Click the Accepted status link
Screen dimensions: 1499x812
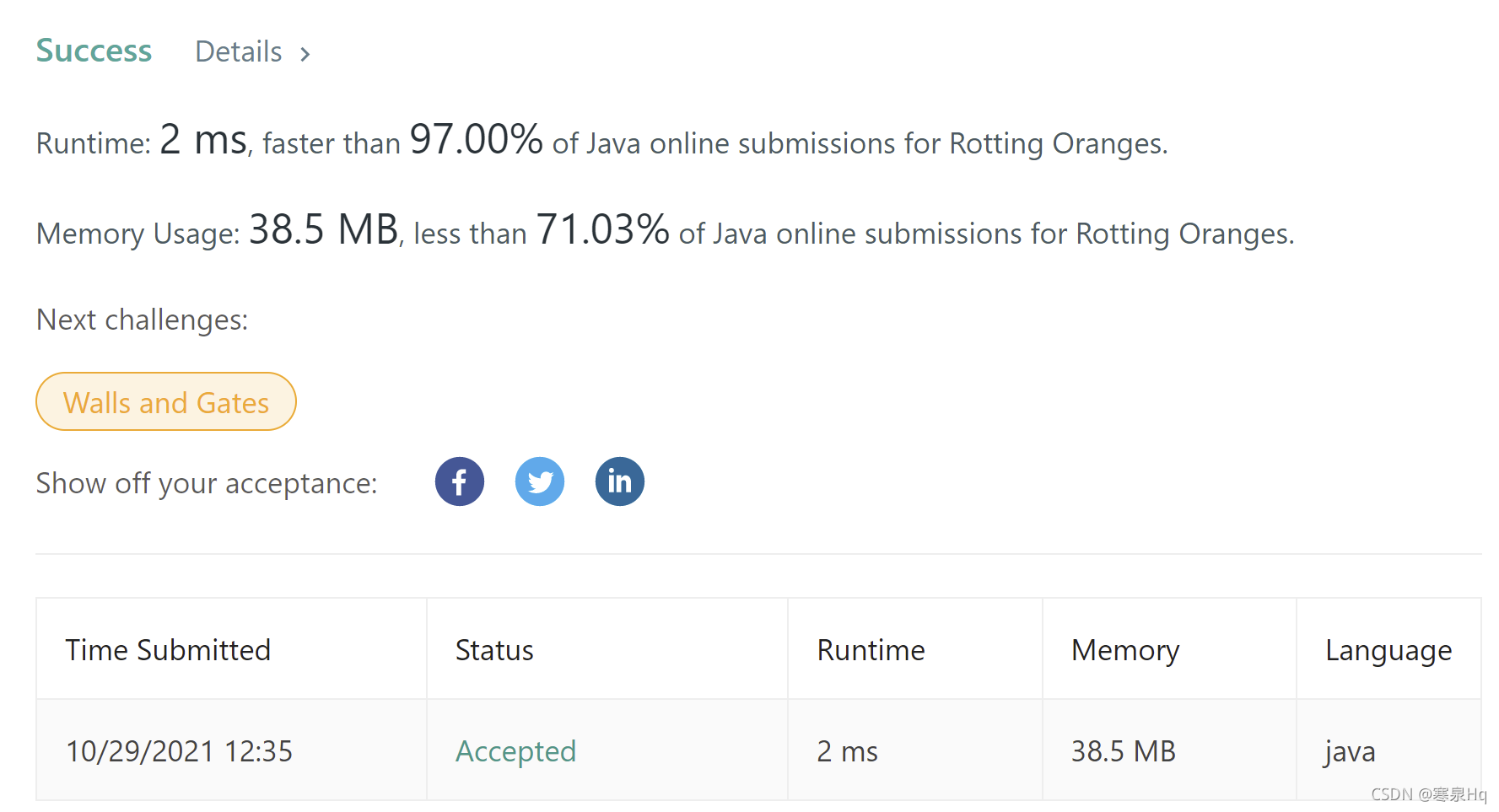515,750
